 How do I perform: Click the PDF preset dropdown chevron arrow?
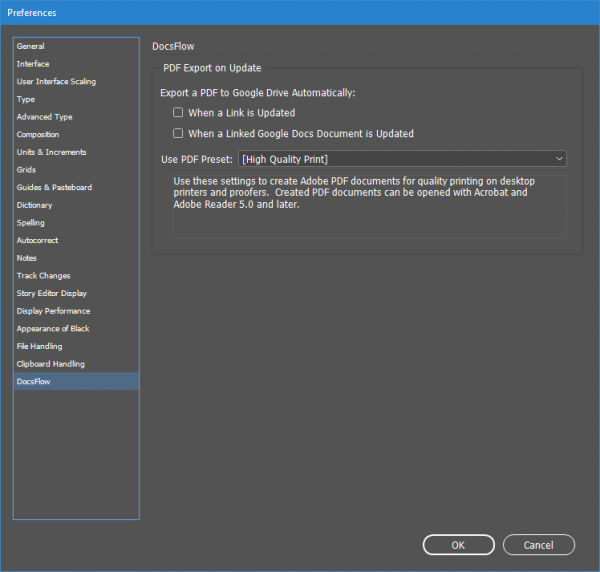click(x=559, y=159)
